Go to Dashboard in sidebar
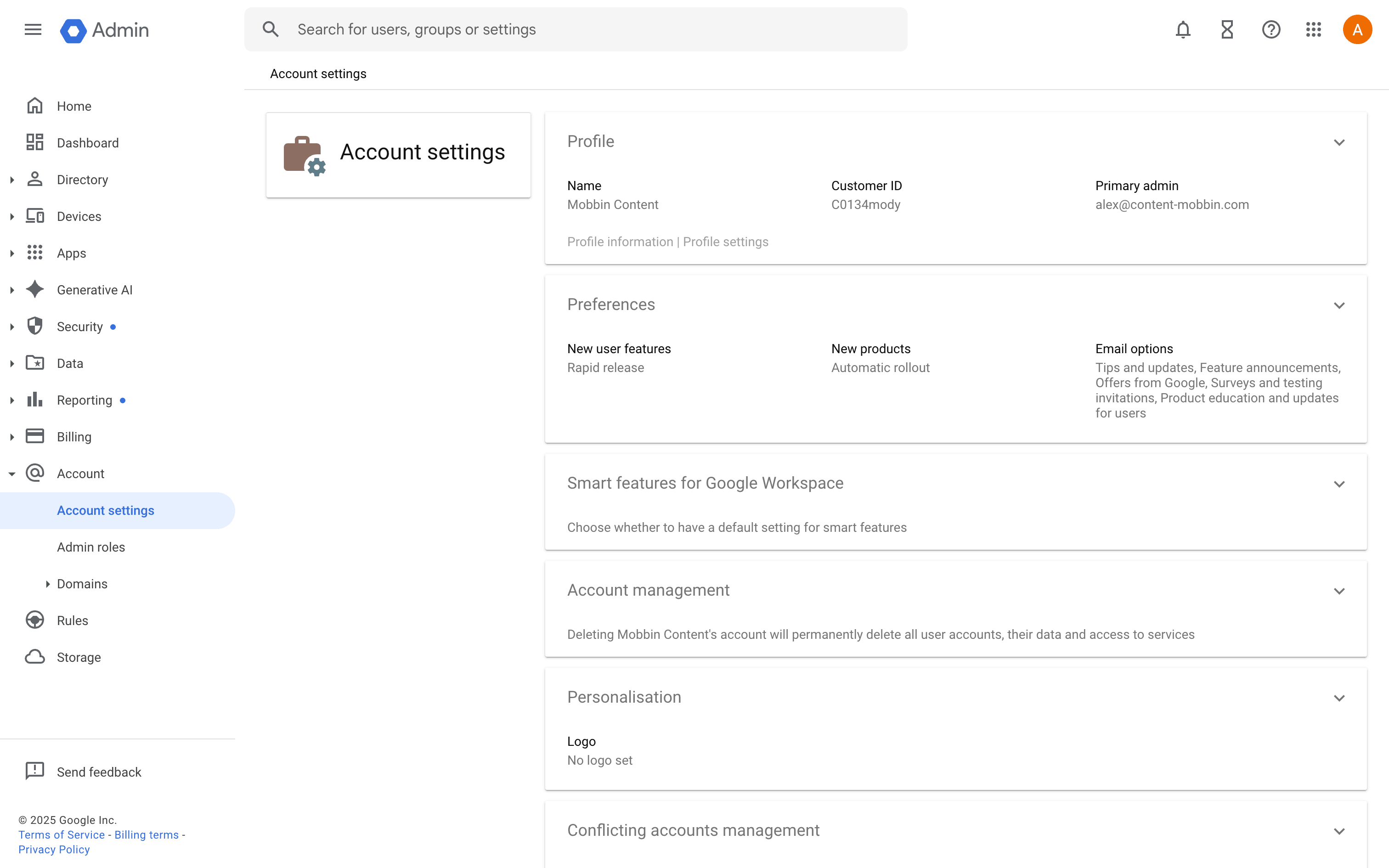 click(87, 143)
